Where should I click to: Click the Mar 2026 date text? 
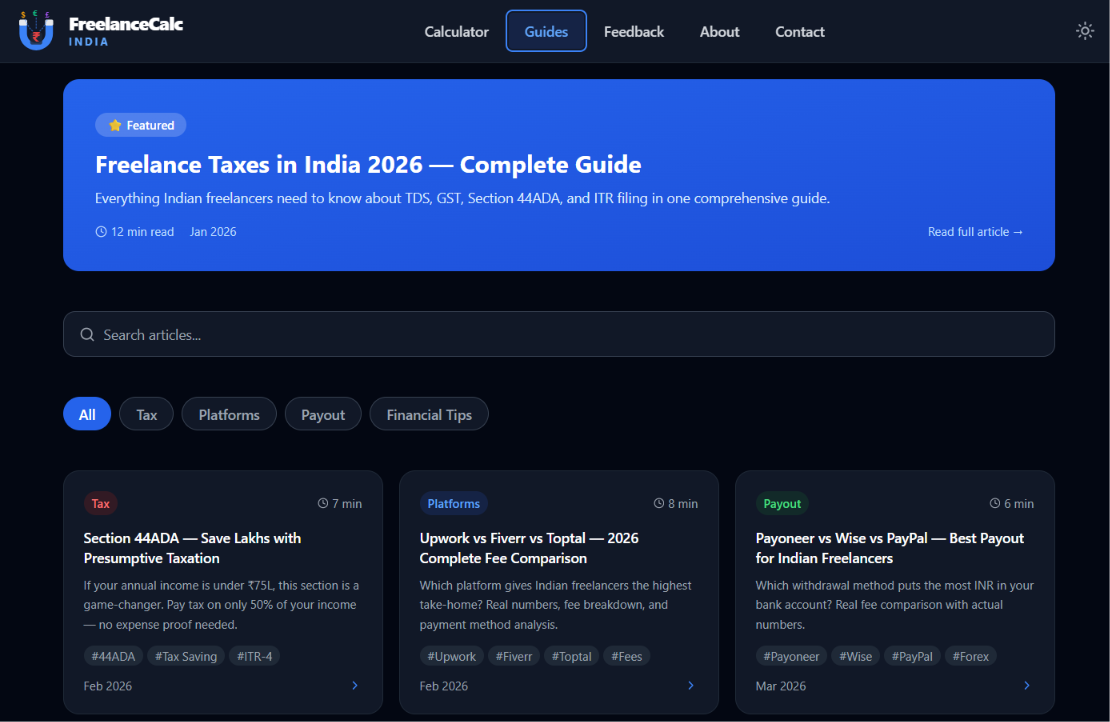click(781, 686)
